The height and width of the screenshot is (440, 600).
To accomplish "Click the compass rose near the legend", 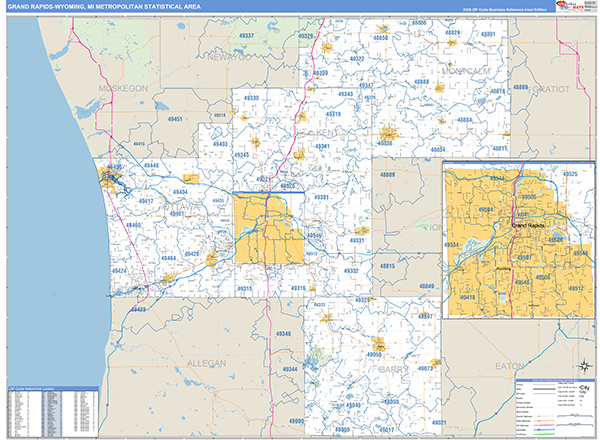I will coord(583,365).
